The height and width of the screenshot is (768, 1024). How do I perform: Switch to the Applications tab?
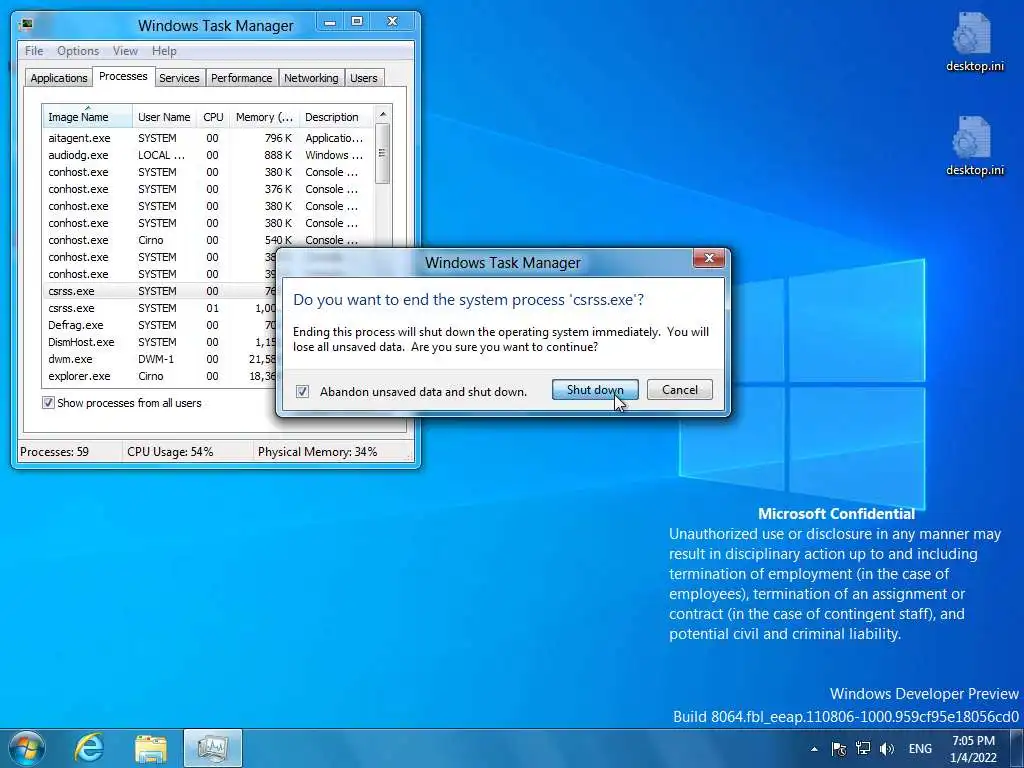click(59, 78)
